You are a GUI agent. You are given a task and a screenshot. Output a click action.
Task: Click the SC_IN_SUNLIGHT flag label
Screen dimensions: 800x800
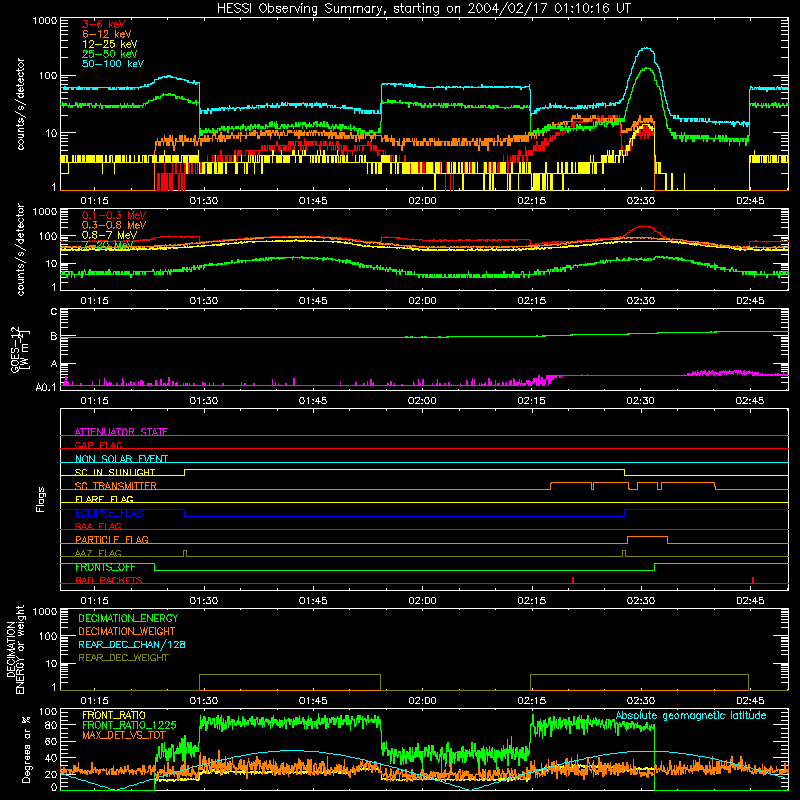[114, 472]
